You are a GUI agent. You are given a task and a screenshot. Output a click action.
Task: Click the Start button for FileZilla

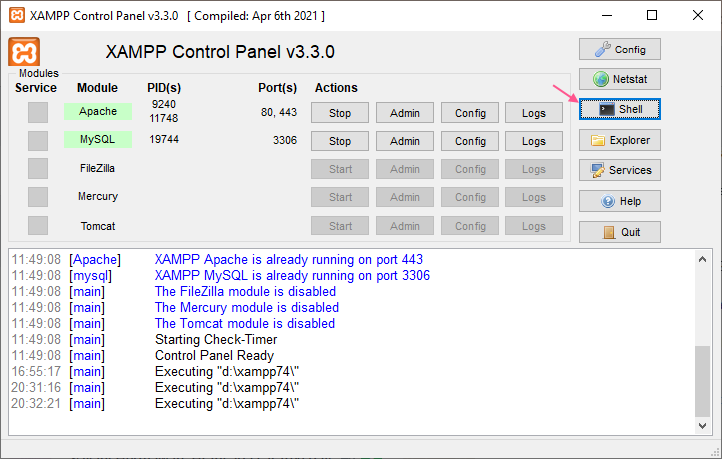(340, 169)
